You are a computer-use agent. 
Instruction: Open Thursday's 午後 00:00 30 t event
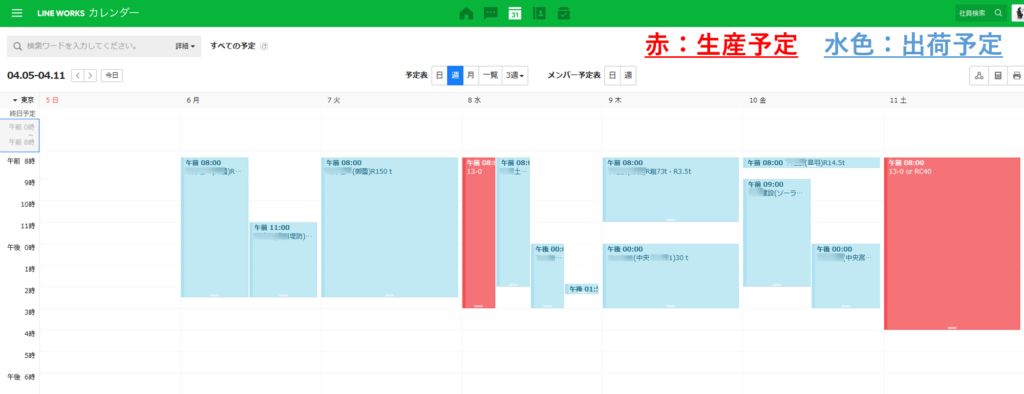click(x=671, y=276)
